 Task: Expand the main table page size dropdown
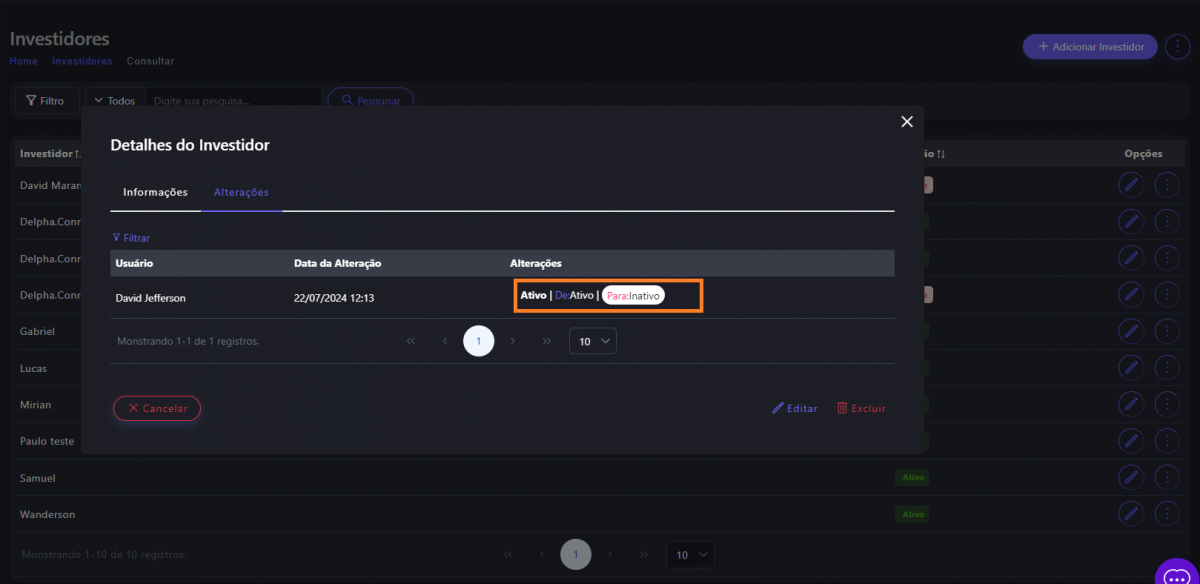[691, 554]
